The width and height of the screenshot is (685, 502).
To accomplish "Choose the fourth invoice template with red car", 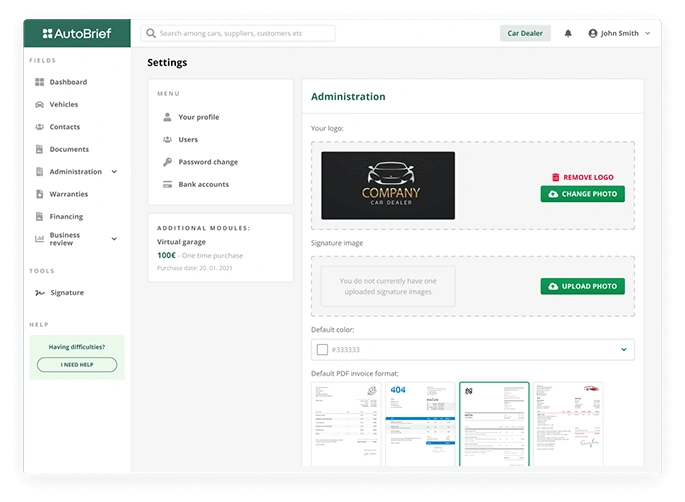I will click(x=568, y=423).
